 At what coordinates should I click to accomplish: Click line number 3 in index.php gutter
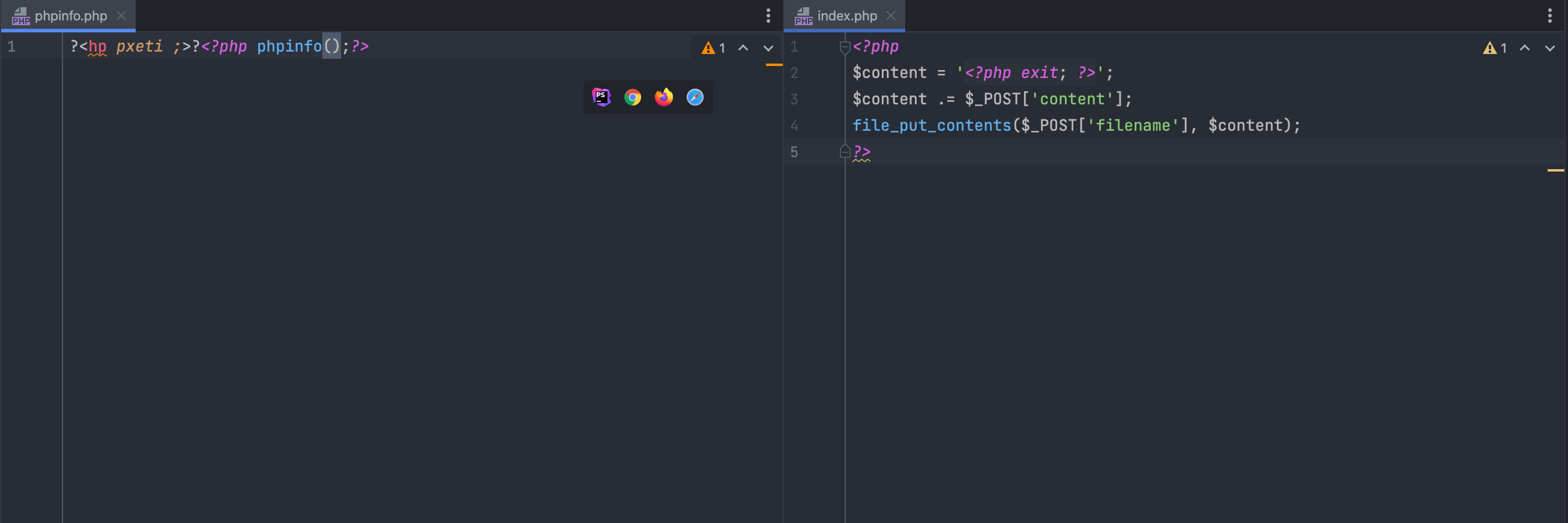(x=794, y=99)
